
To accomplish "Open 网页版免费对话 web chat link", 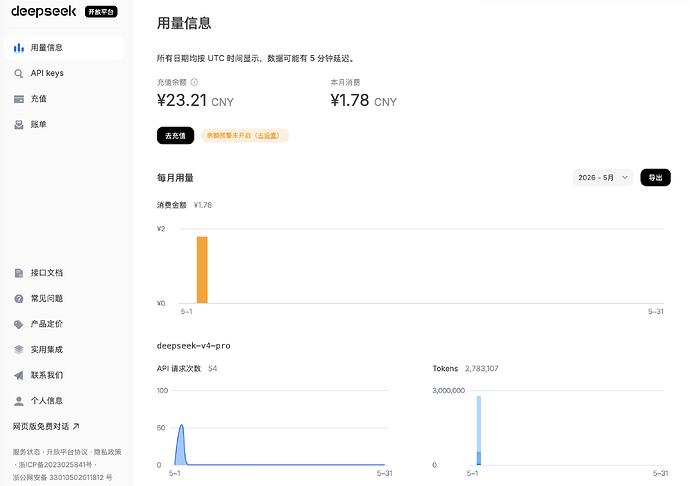I will (x=46, y=426).
